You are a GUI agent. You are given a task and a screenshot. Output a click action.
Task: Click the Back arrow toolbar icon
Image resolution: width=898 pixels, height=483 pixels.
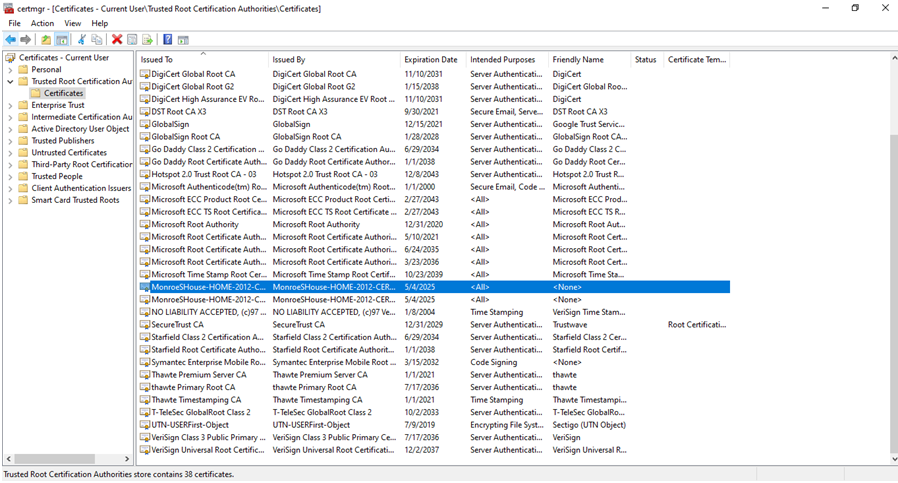coord(11,40)
